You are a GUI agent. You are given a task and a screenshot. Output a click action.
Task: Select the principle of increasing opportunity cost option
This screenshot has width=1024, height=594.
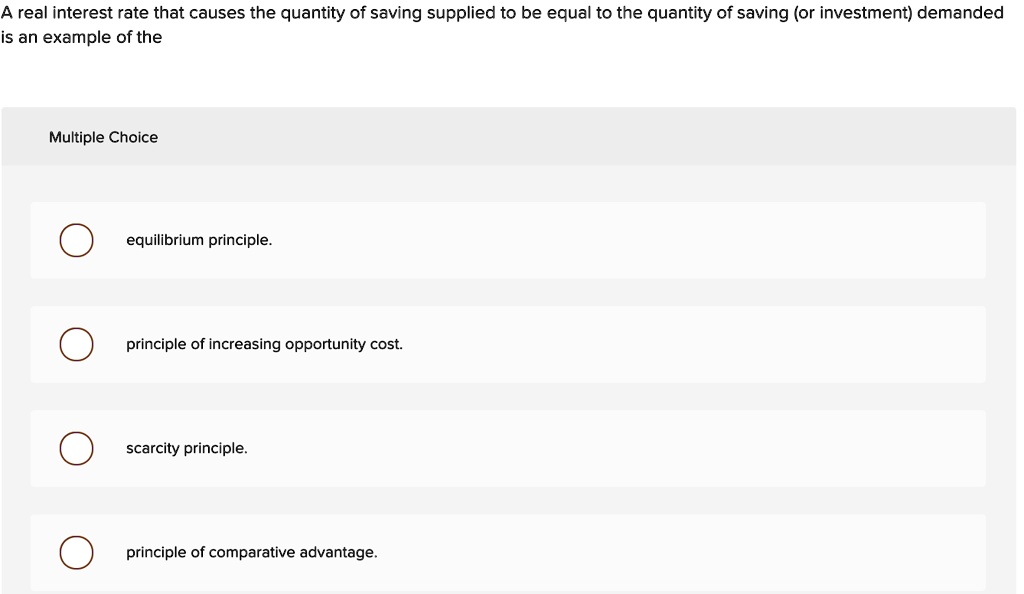(x=76, y=344)
